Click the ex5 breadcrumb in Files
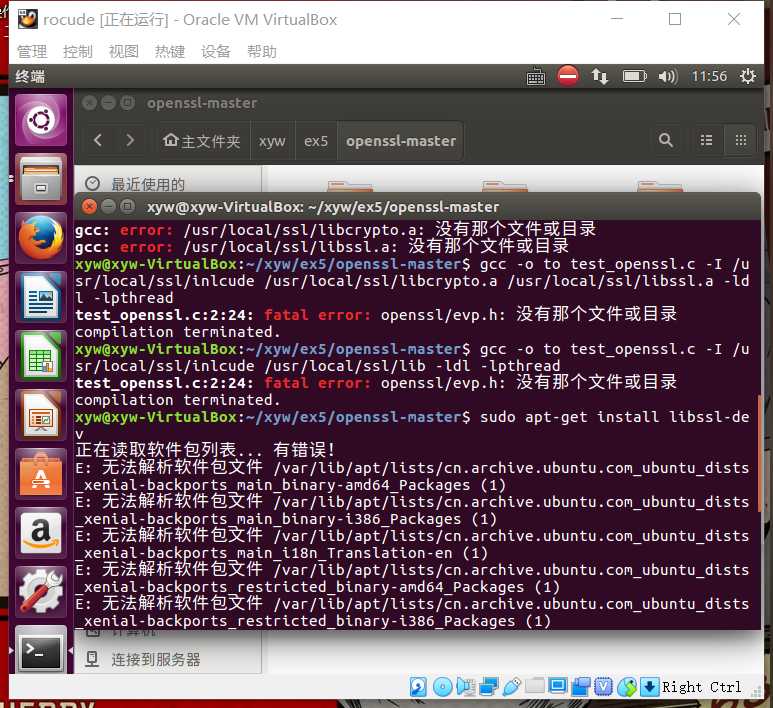Screen dimensions: 773x708 316,141
